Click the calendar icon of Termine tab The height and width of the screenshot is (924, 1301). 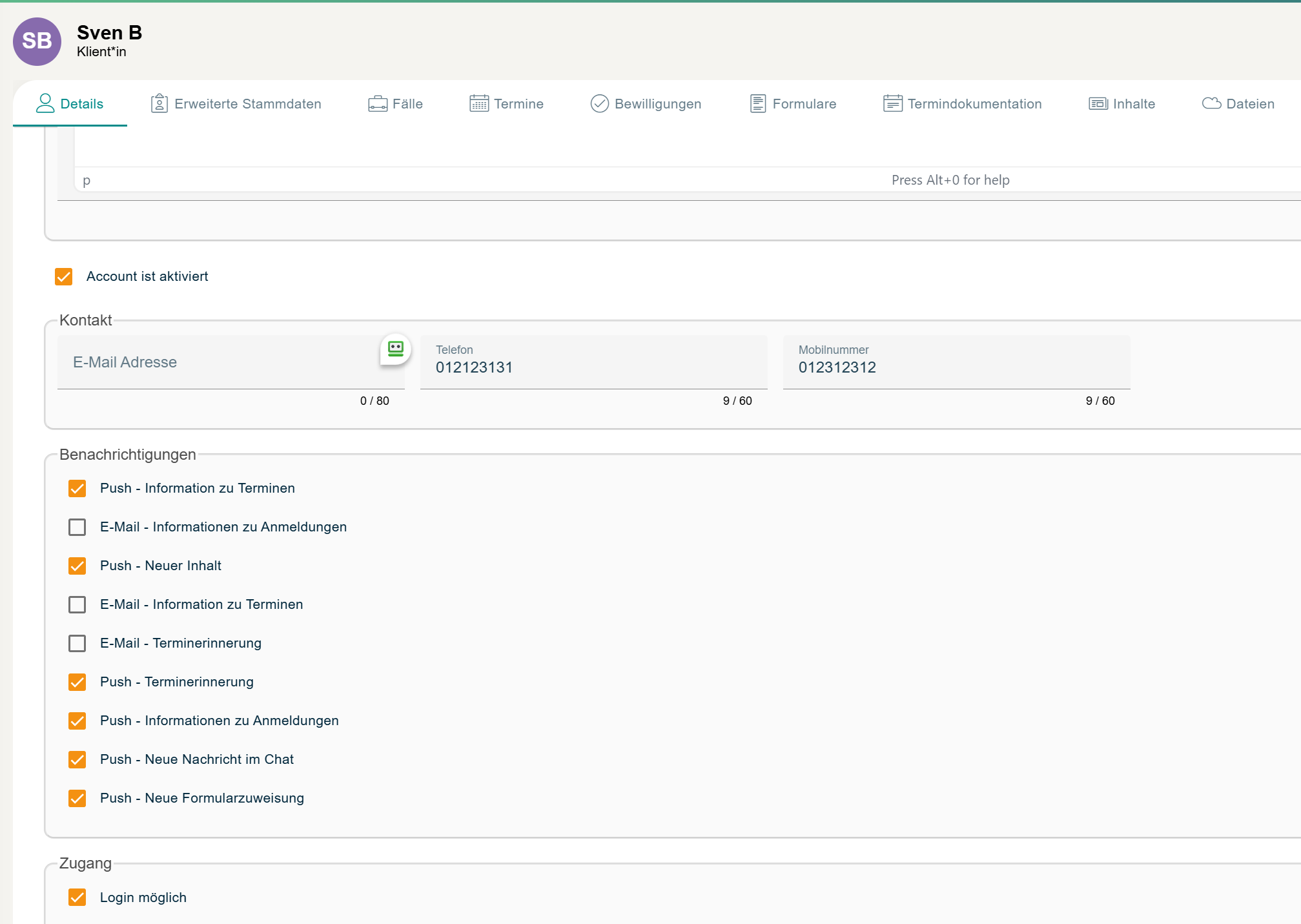coord(478,103)
